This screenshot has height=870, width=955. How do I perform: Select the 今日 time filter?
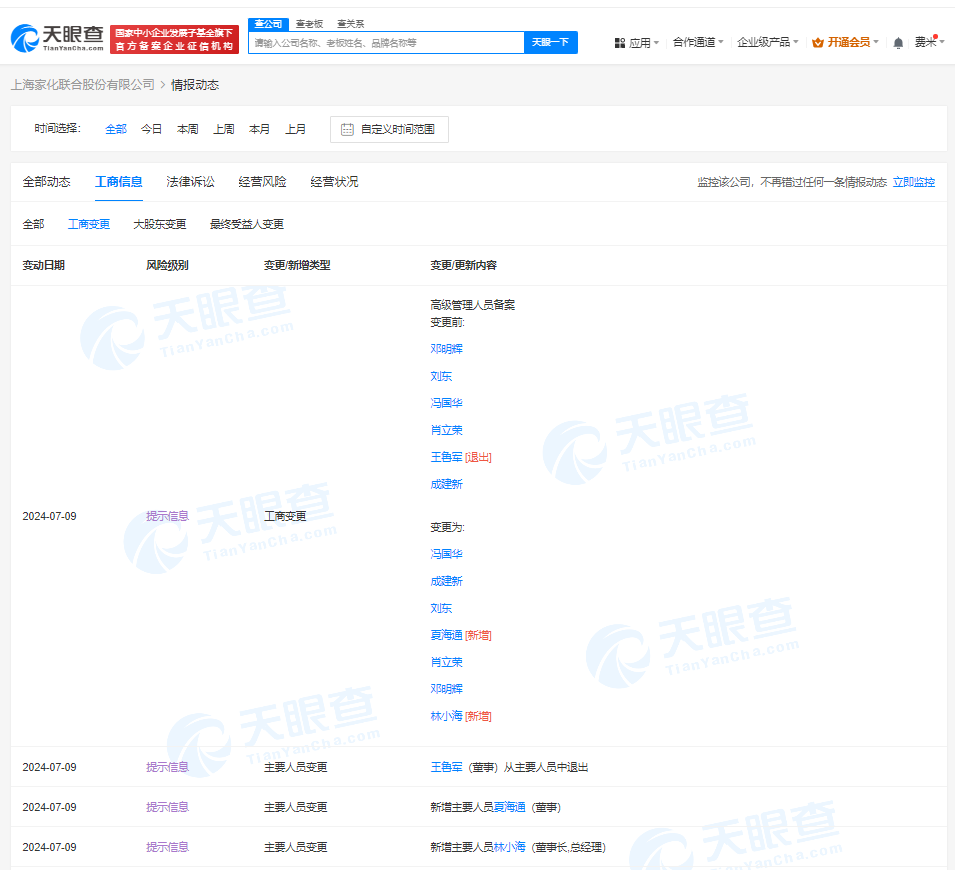pyautogui.click(x=151, y=129)
